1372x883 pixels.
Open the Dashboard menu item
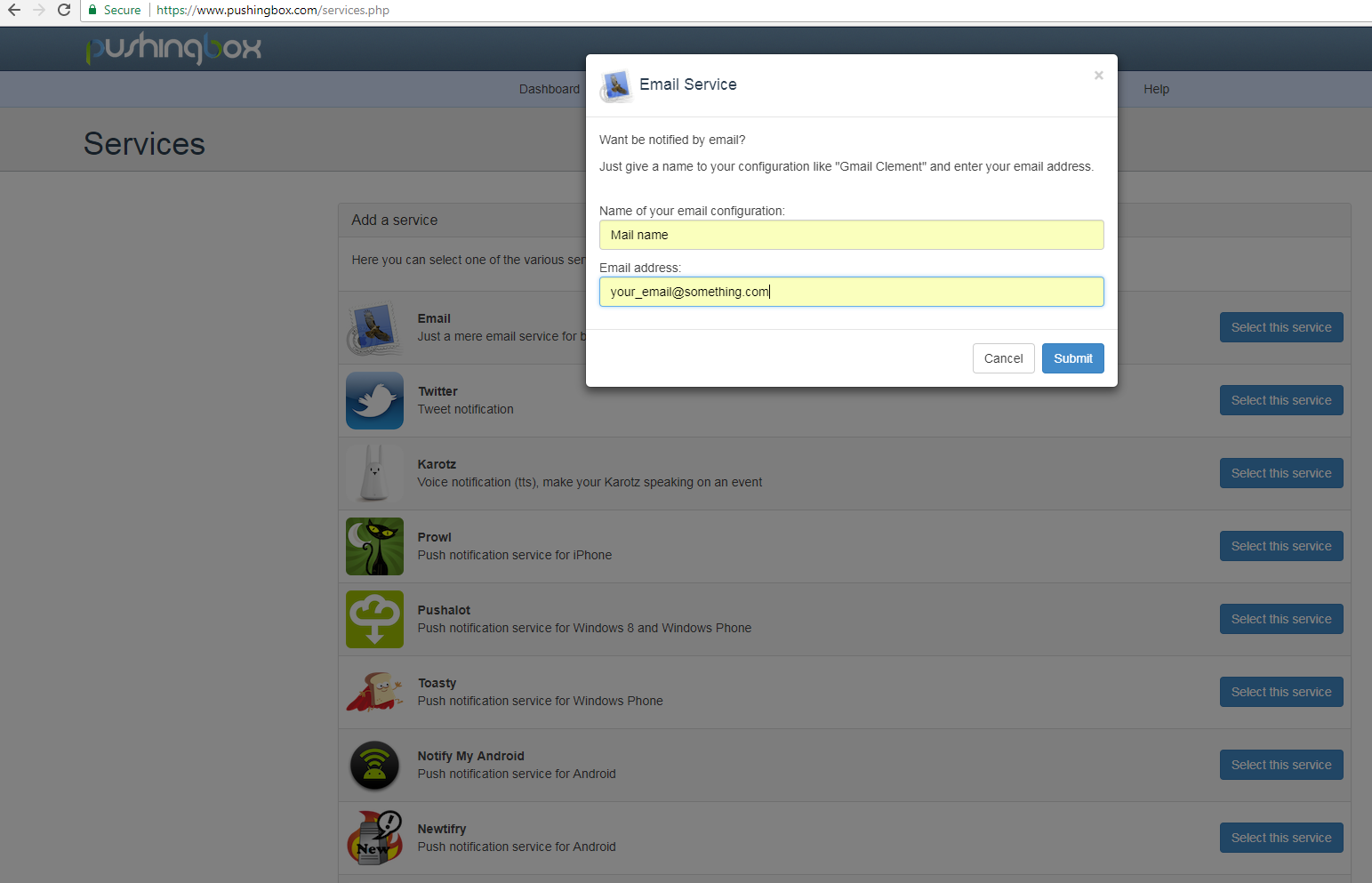tap(550, 89)
